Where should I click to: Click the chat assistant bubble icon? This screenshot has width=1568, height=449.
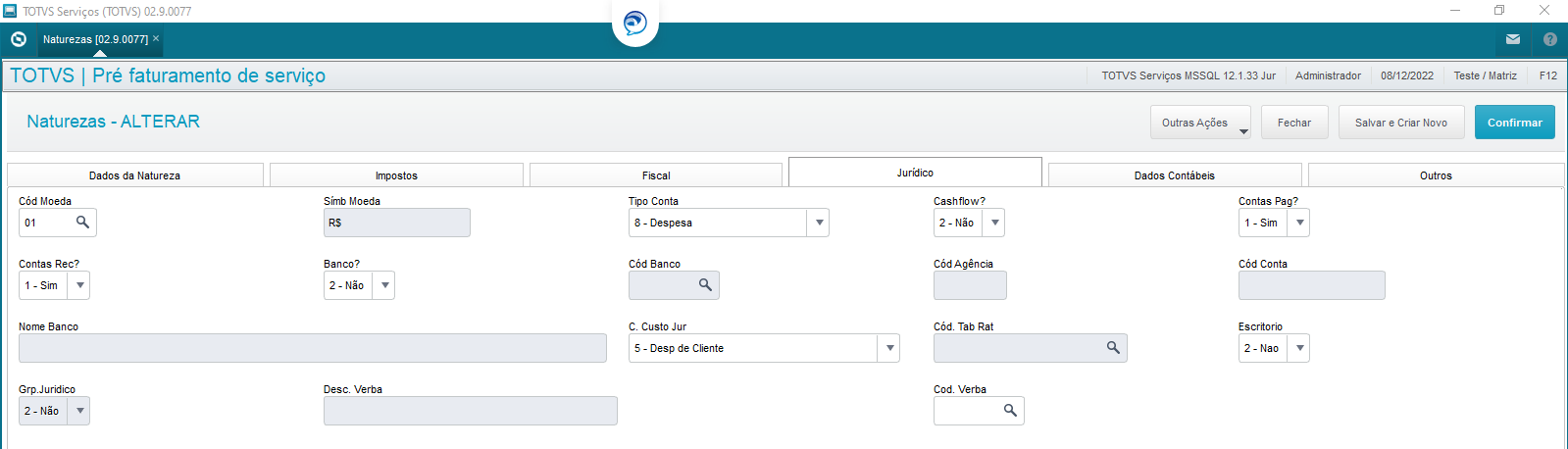pyautogui.click(x=635, y=23)
